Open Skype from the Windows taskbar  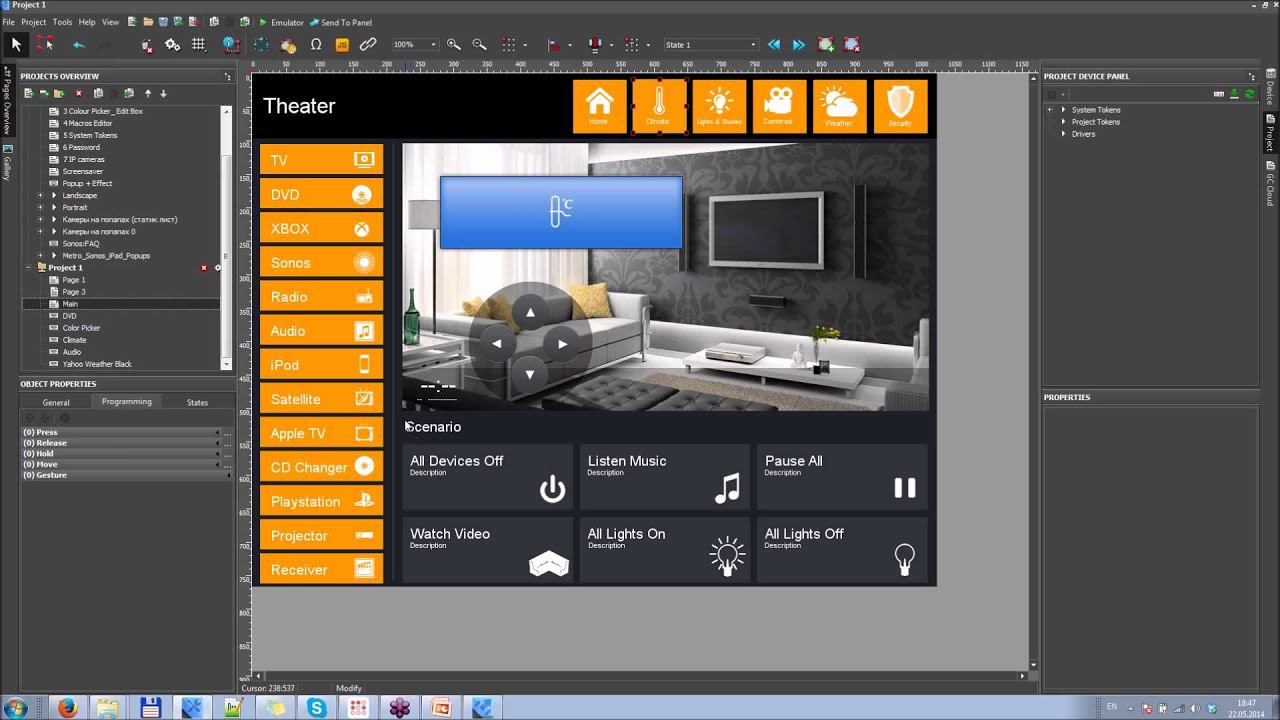317,708
